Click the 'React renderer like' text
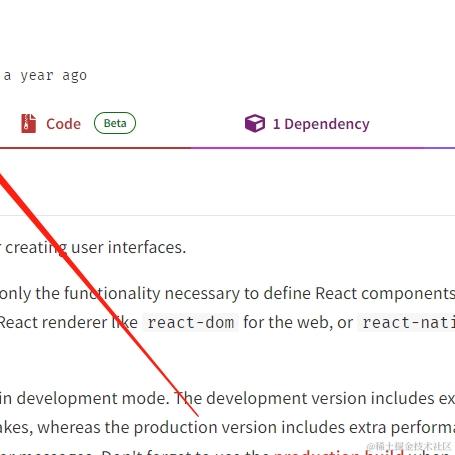The image size is (455, 455). coord(68,323)
